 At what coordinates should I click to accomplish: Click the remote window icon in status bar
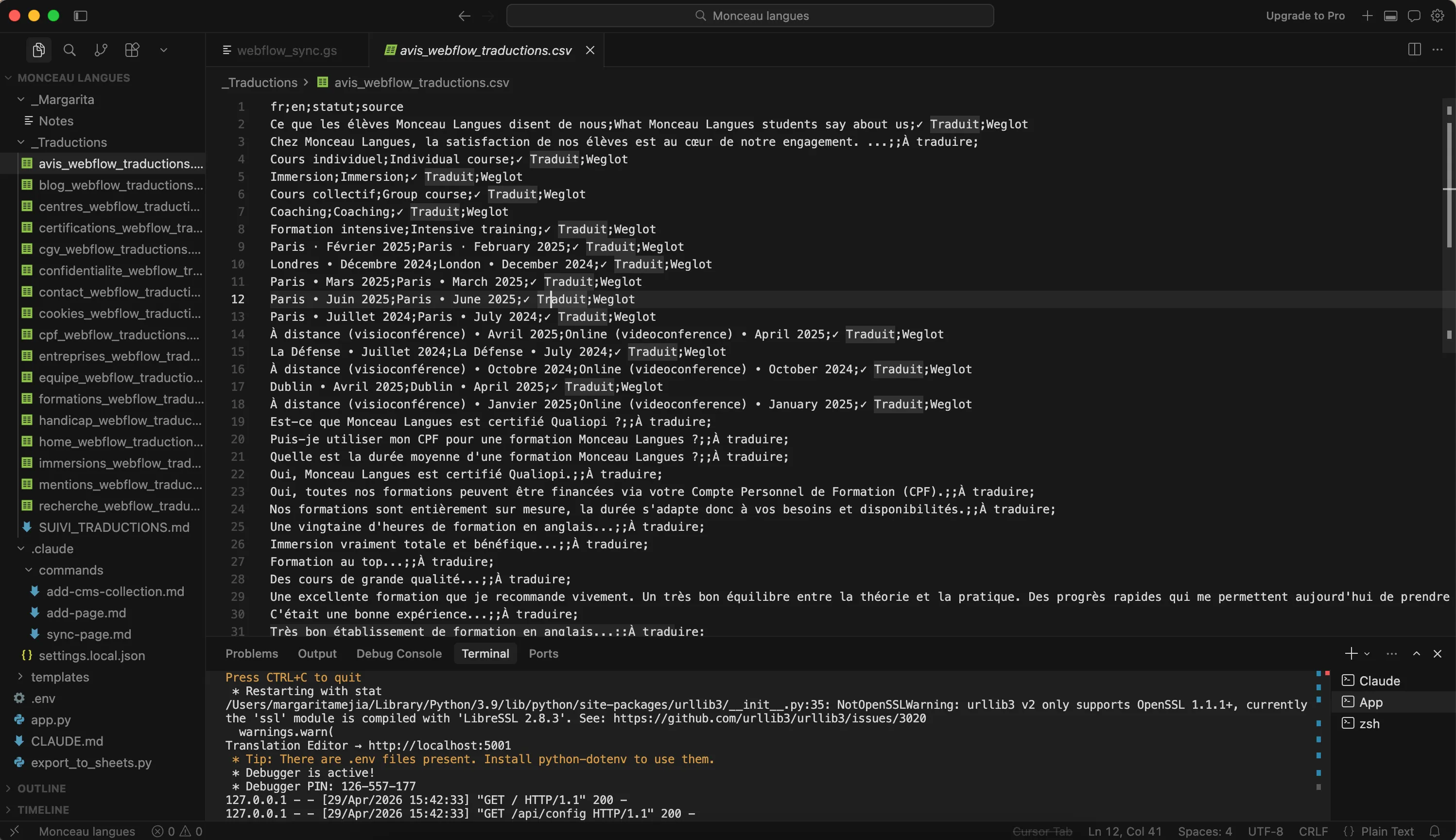(15, 831)
